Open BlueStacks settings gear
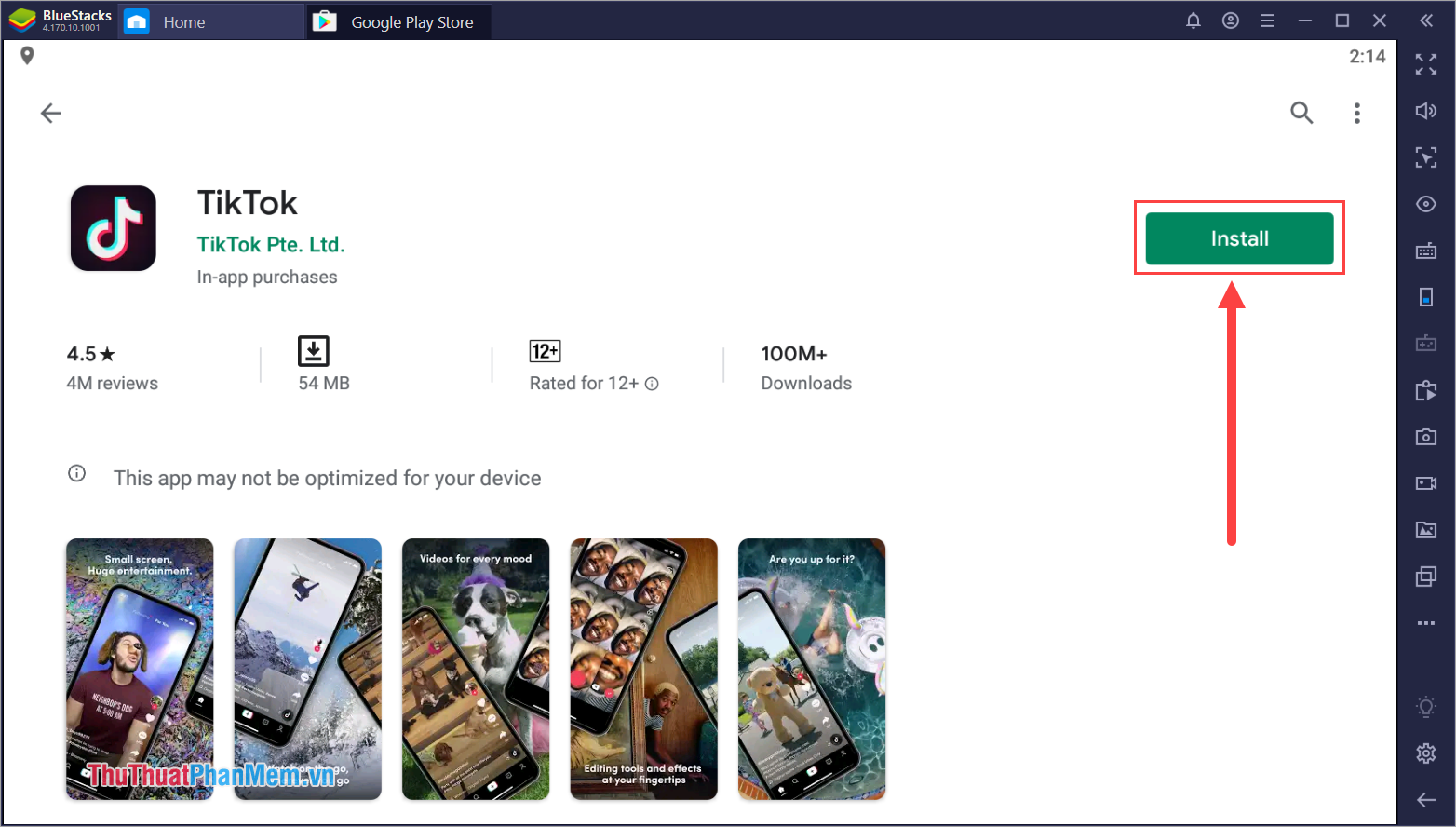Screen dimensions: 1456x827 [x=1426, y=753]
